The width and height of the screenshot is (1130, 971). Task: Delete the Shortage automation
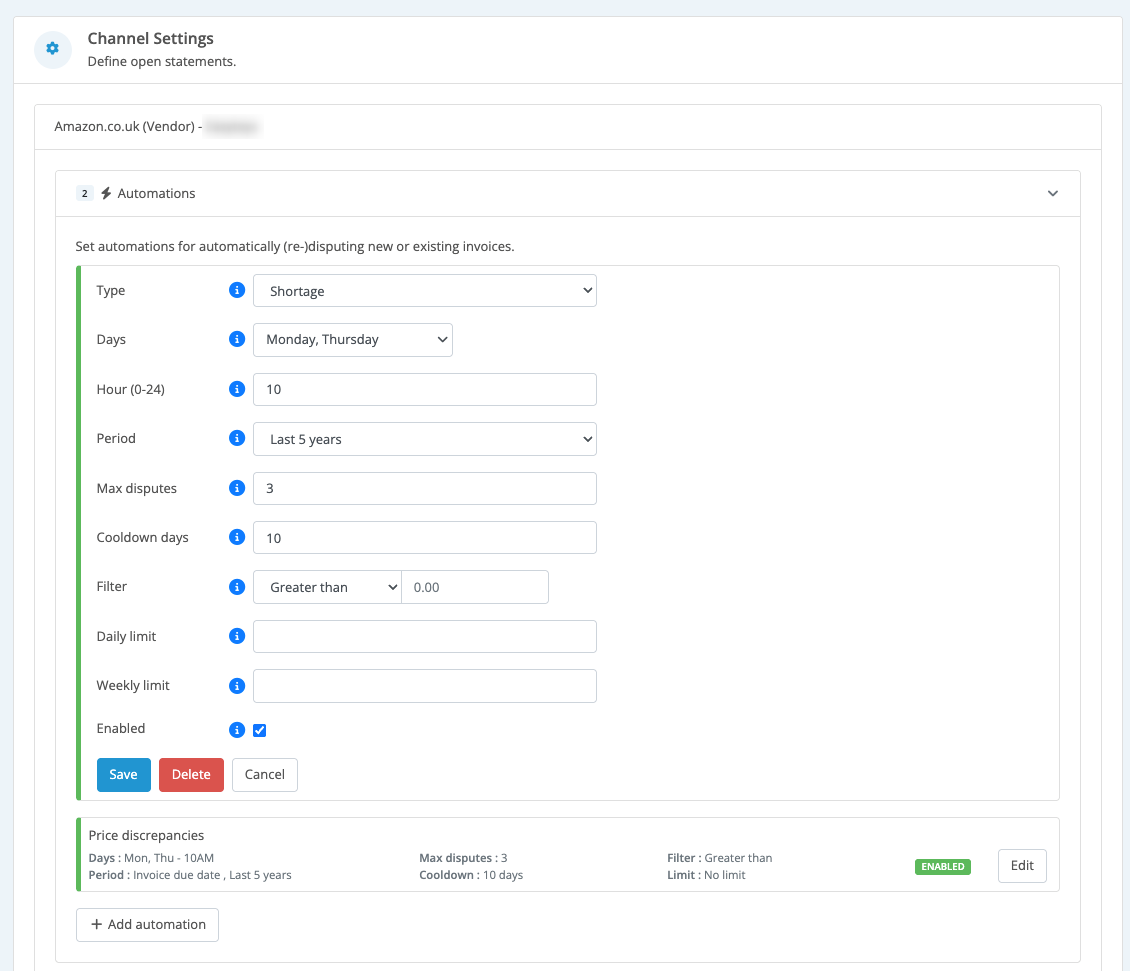tap(191, 774)
